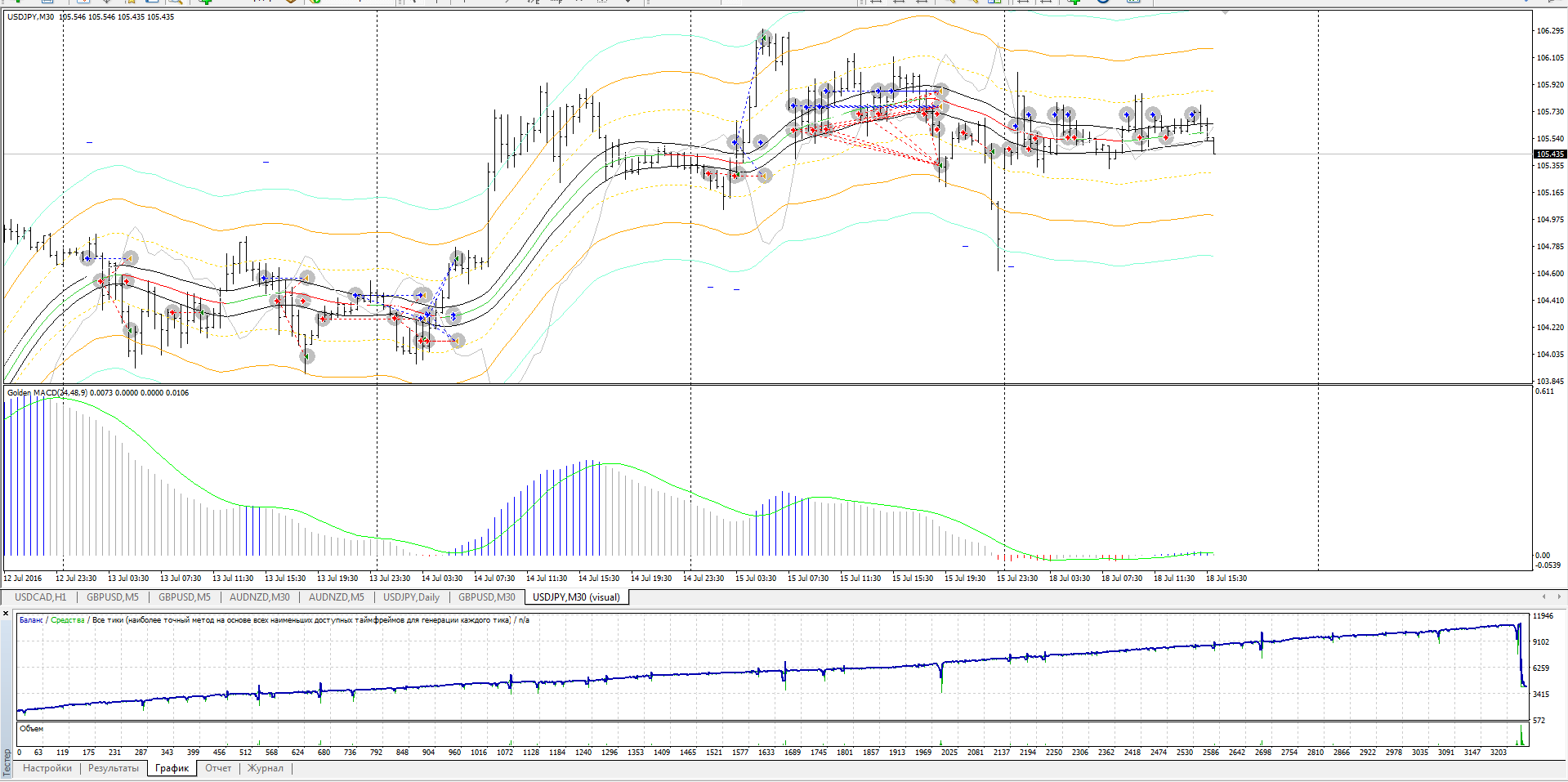Click the 104.975 price axis label
Image resolution: width=1568 pixels, height=782 pixels.
pos(1550,220)
